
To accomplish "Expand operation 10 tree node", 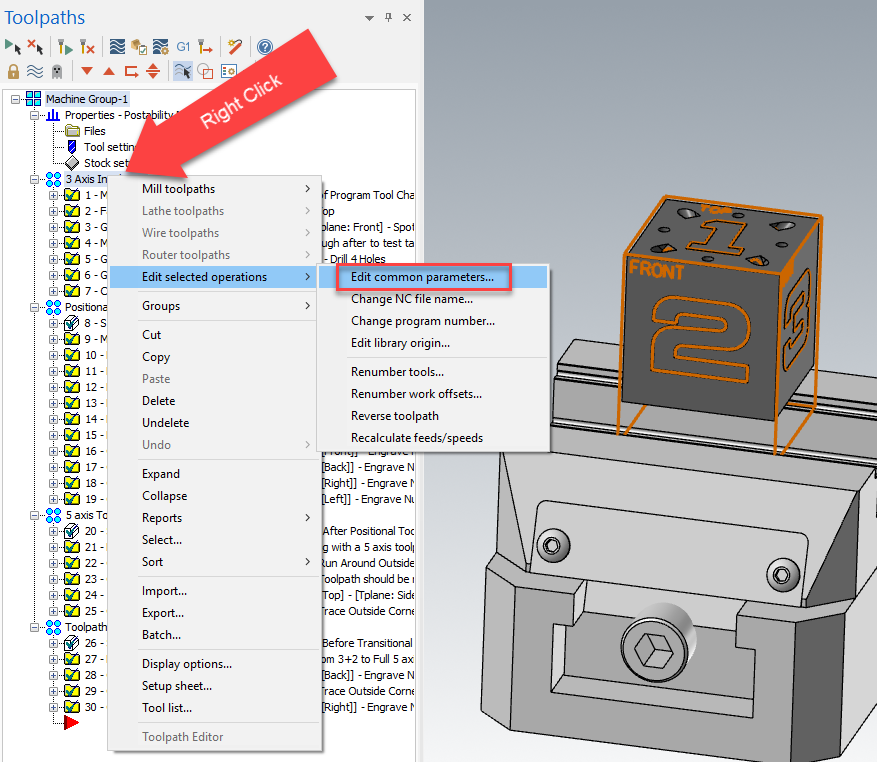I will 53,355.
